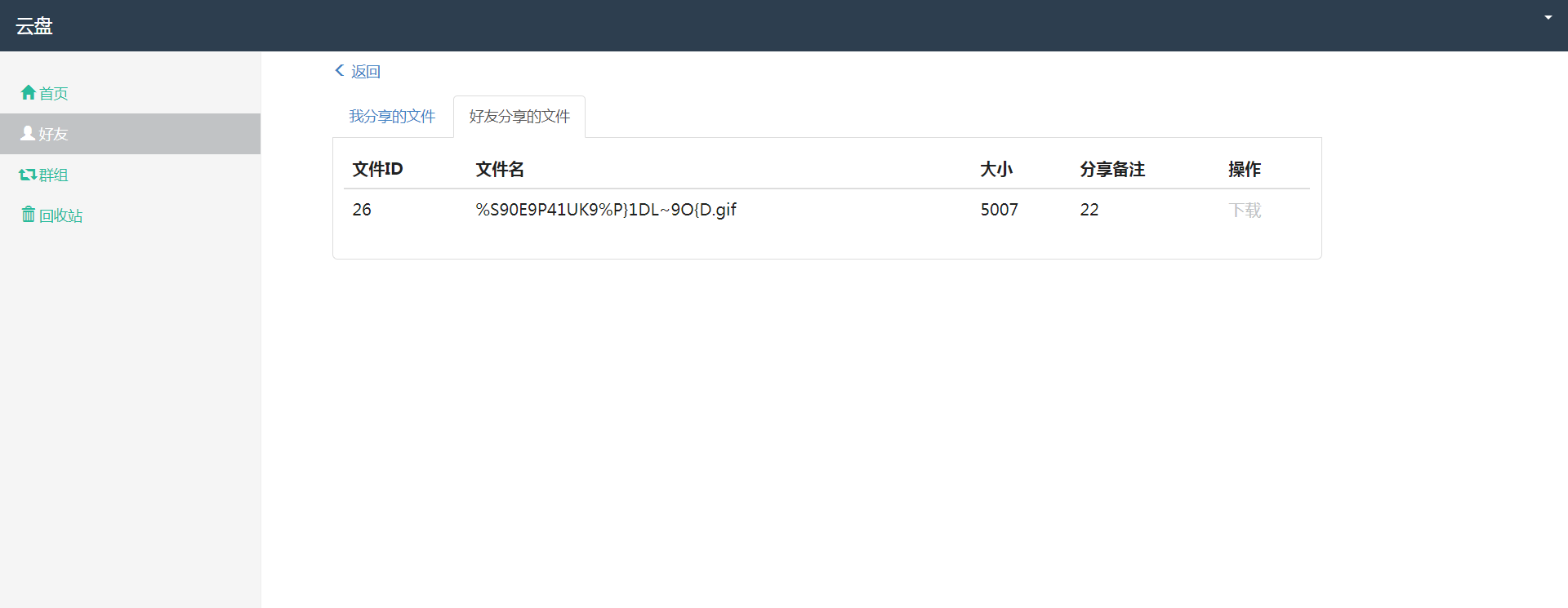Switch to the 我分享的文件 tab

coord(392,117)
